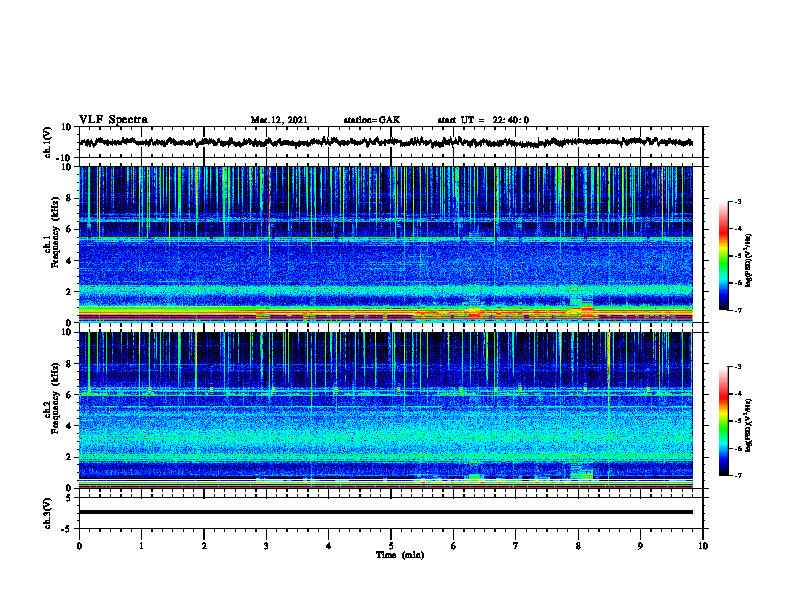Click the "ch.3(V)" axis label
The height and width of the screenshot is (612, 792).
(x=48, y=513)
